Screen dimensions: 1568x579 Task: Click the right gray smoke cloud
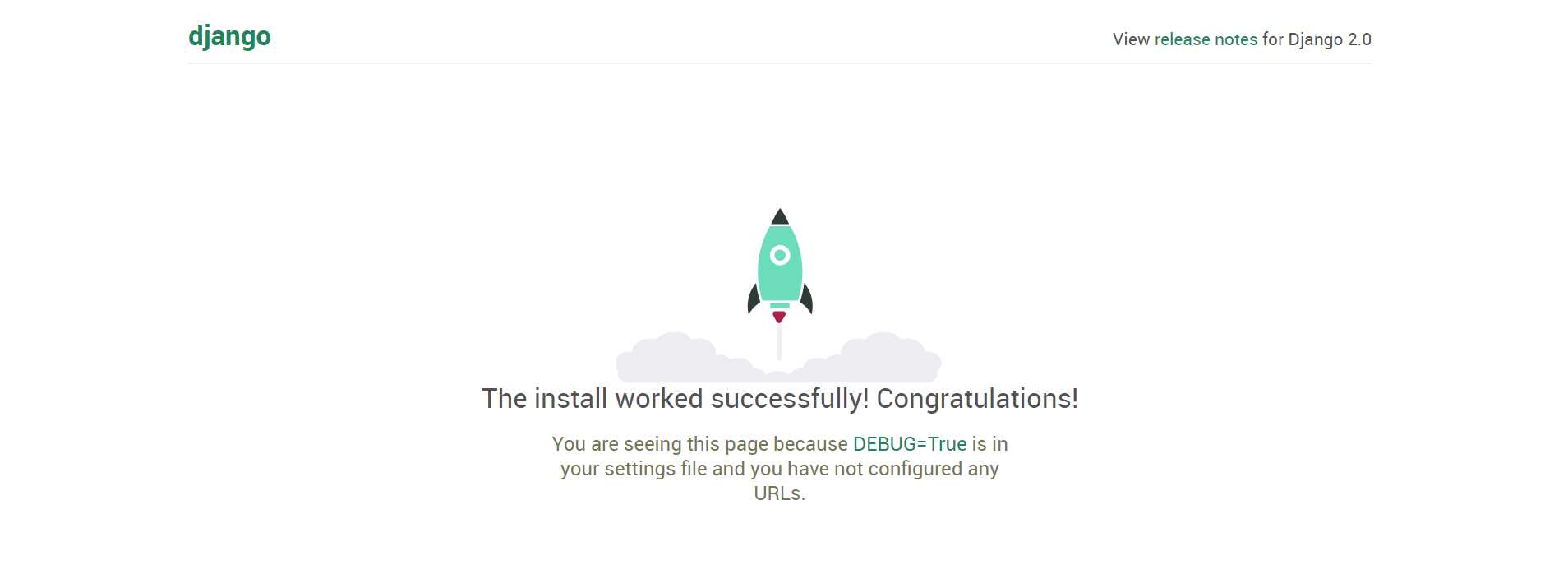(875, 359)
